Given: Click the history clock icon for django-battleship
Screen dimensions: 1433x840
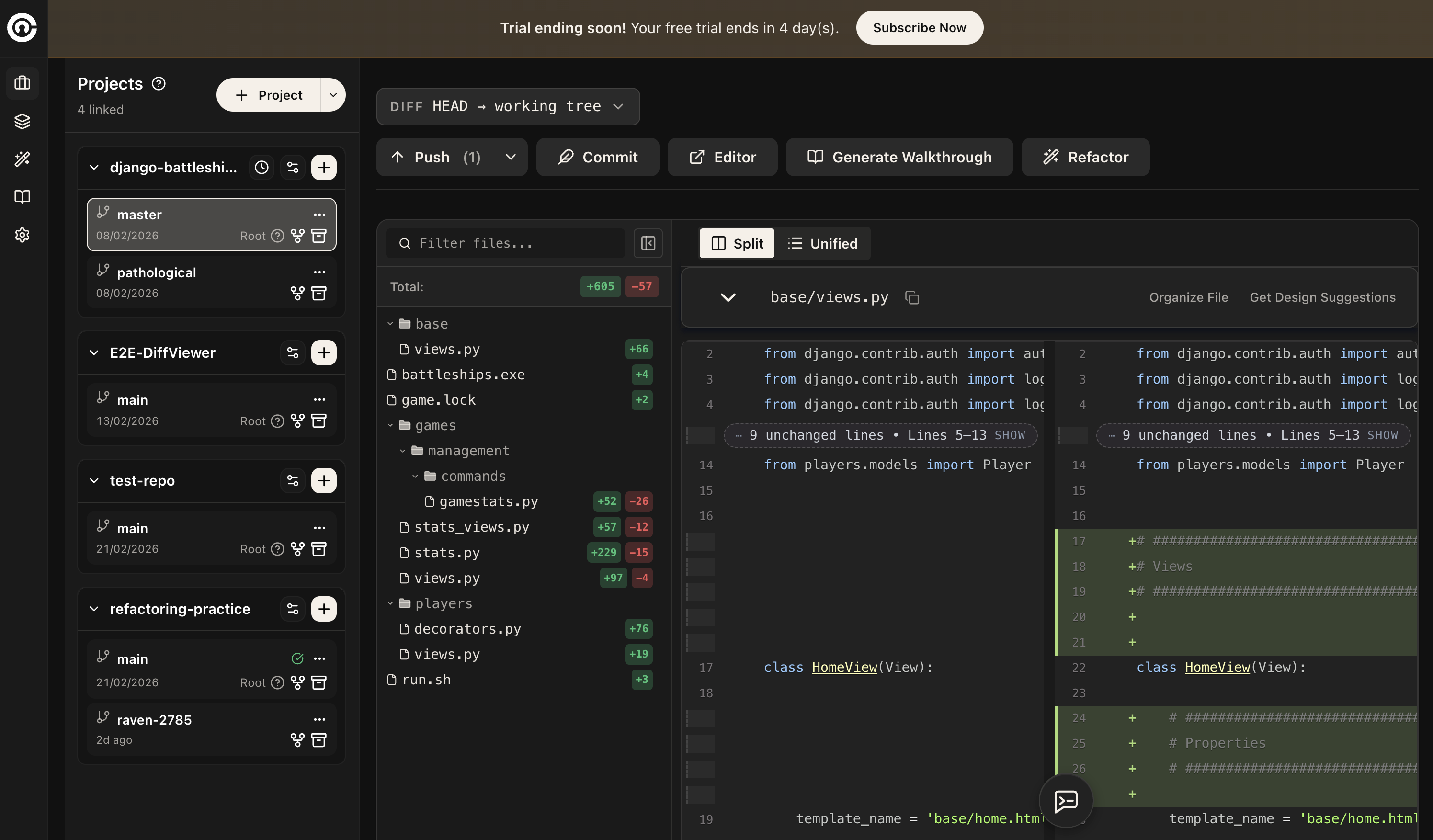Looking at the screenshot, I should pos(261,167).
